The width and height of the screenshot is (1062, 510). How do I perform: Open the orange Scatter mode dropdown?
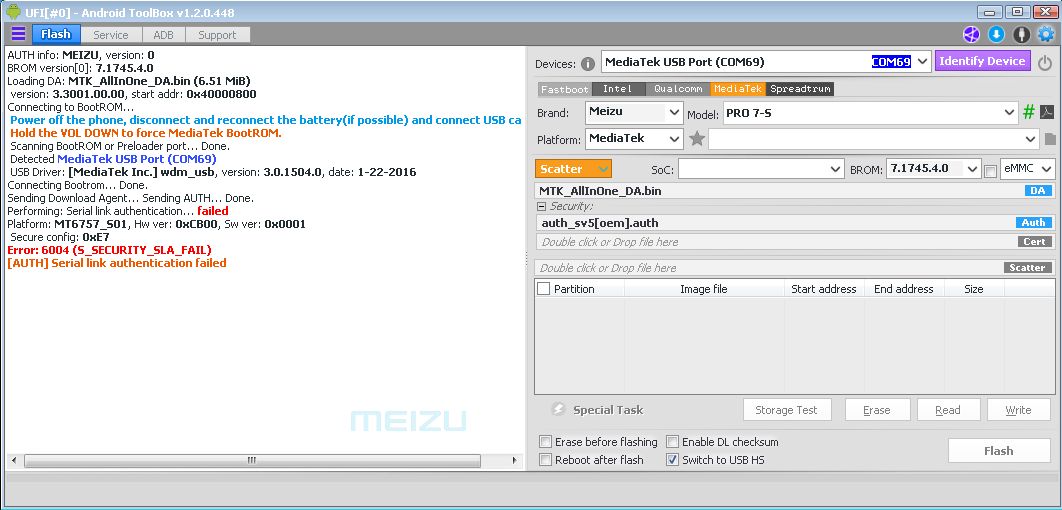(x=573, y=169)
